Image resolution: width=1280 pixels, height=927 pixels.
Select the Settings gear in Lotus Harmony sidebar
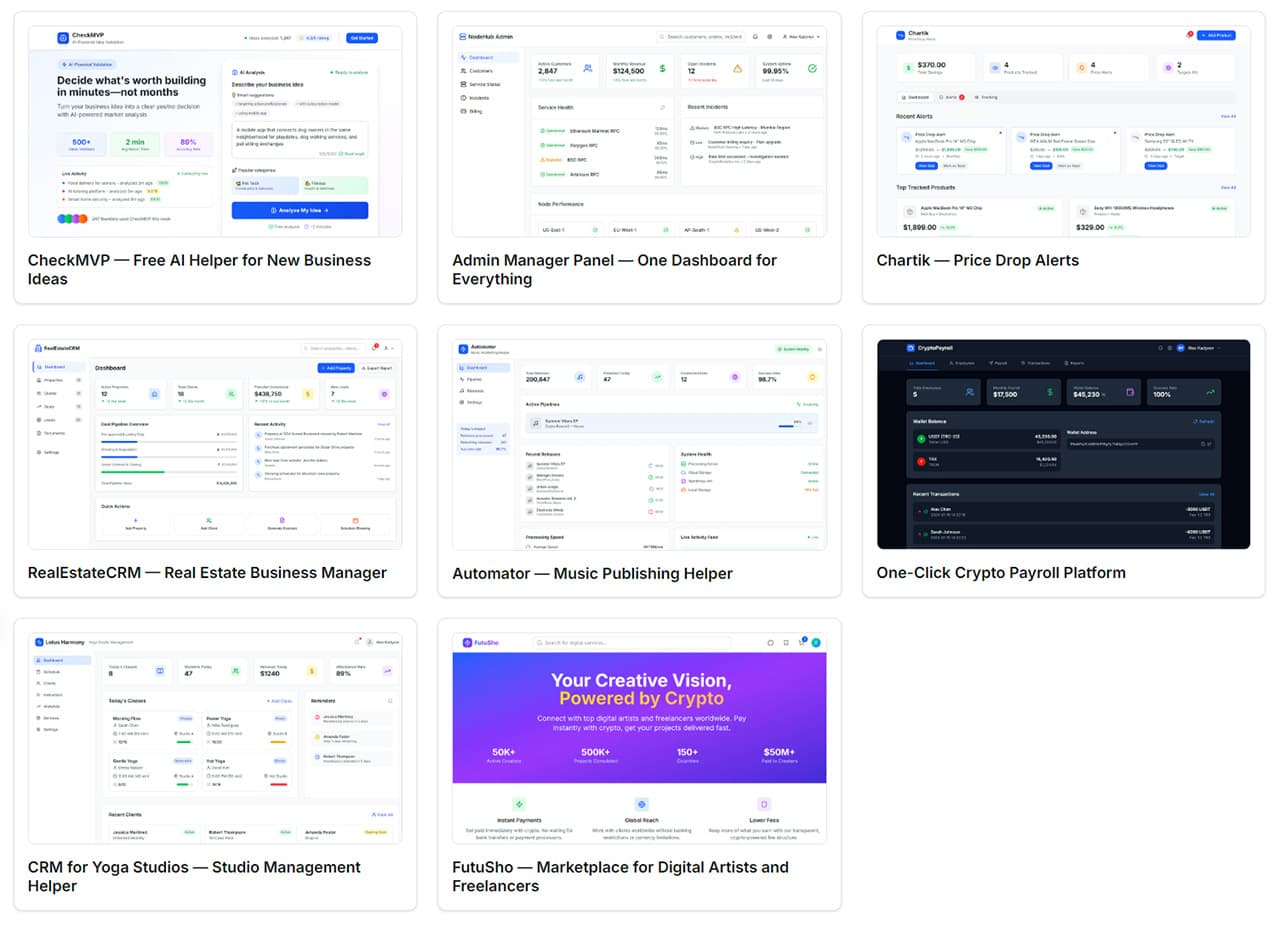(44, 729)
